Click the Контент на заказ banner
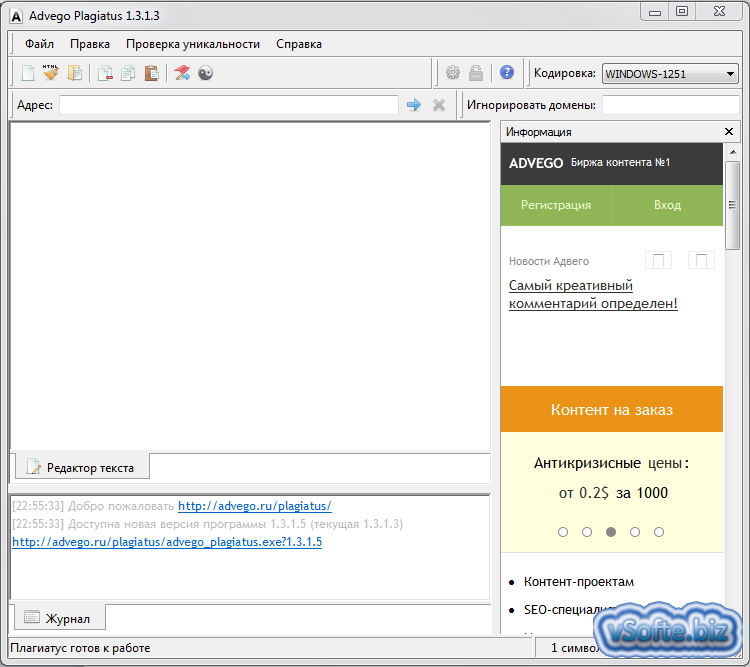 click(612, 410)
